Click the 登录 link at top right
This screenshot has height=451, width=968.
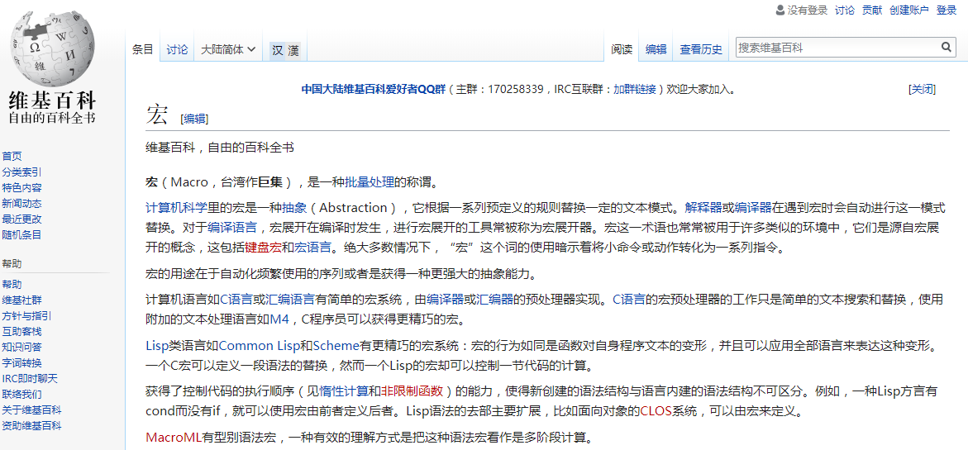pyautogui.click(x=946, y=10)
